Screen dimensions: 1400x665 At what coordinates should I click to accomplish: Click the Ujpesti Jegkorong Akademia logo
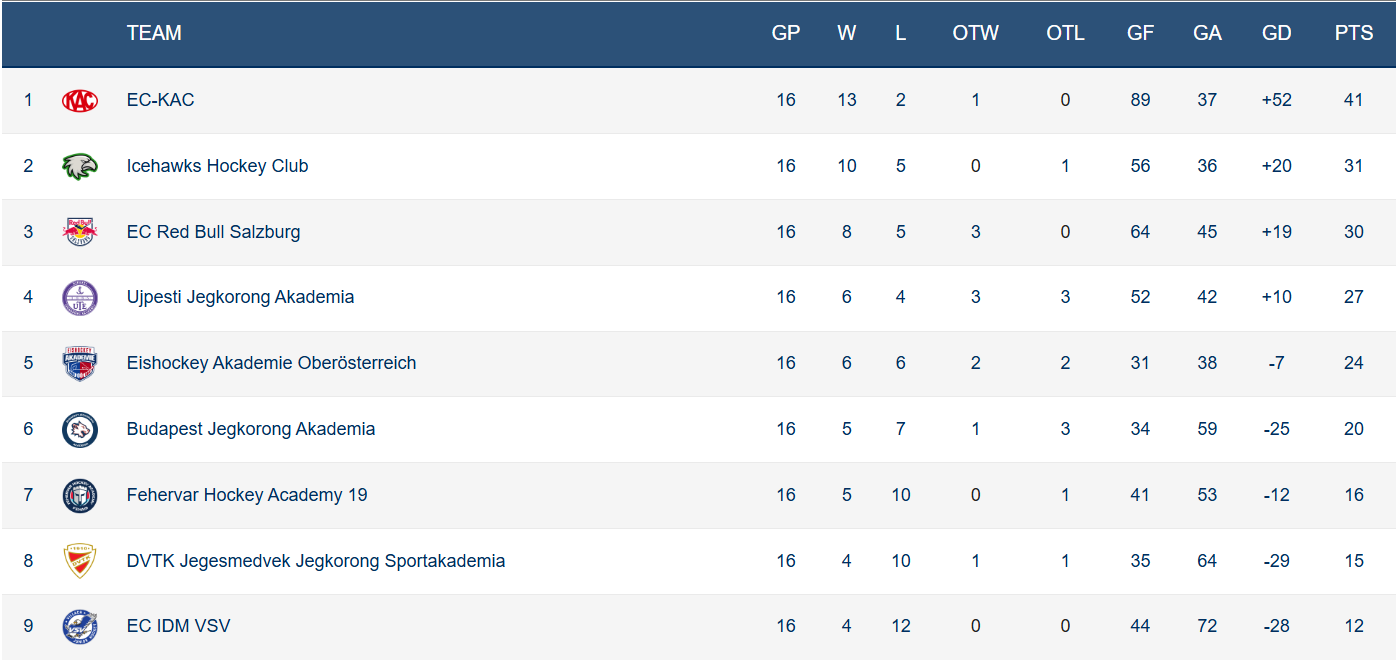[x=80, y=297]
